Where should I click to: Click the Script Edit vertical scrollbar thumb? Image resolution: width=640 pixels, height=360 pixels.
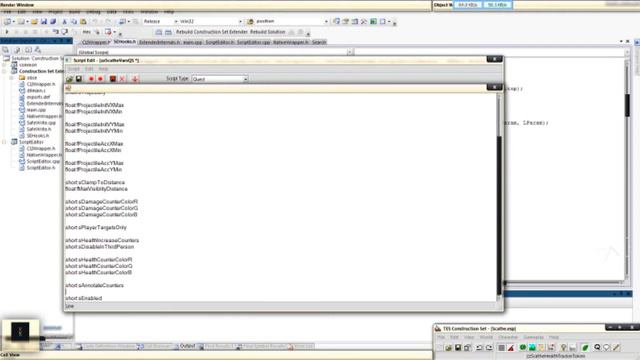[x=499, y=215]
